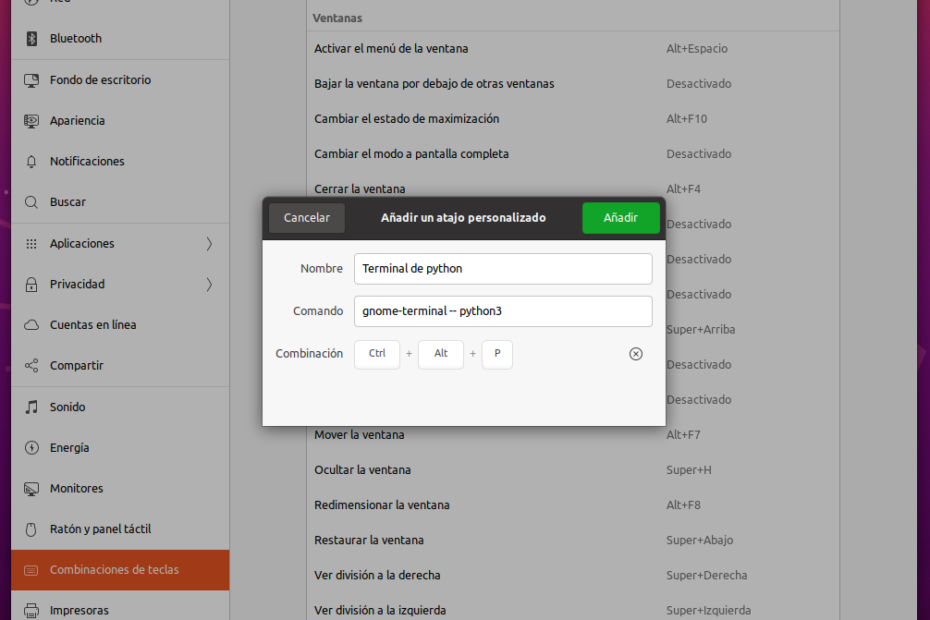Select the Apariencia sidebar entry
Image resolution: width=930 pixels, height=620 pixels.
77,121
